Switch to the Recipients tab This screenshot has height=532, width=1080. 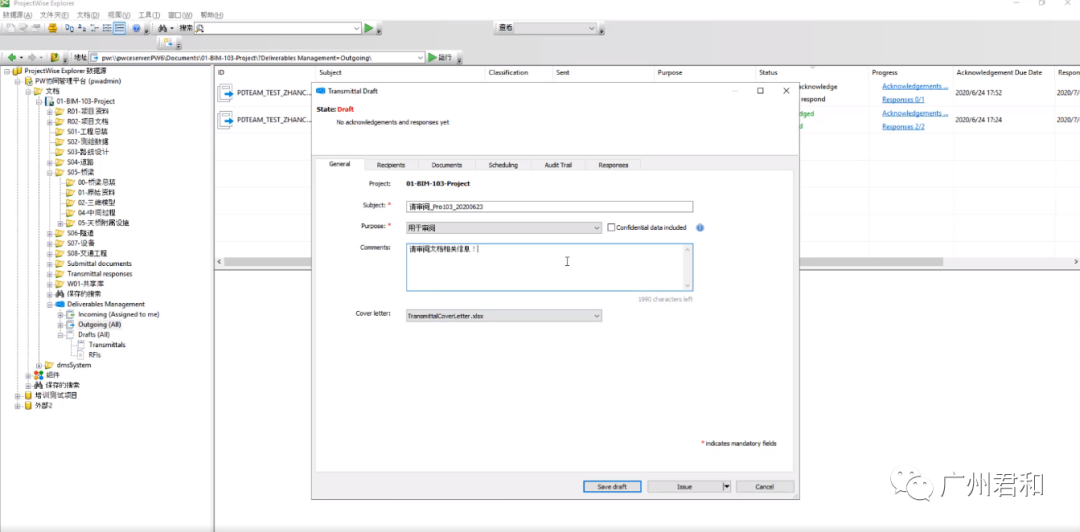pyautogui.click(x=391, y=165)
